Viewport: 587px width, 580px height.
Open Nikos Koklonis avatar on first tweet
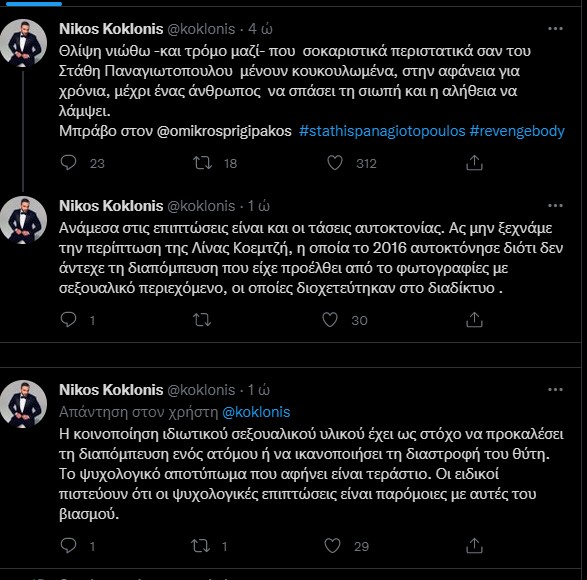point(23,43)
